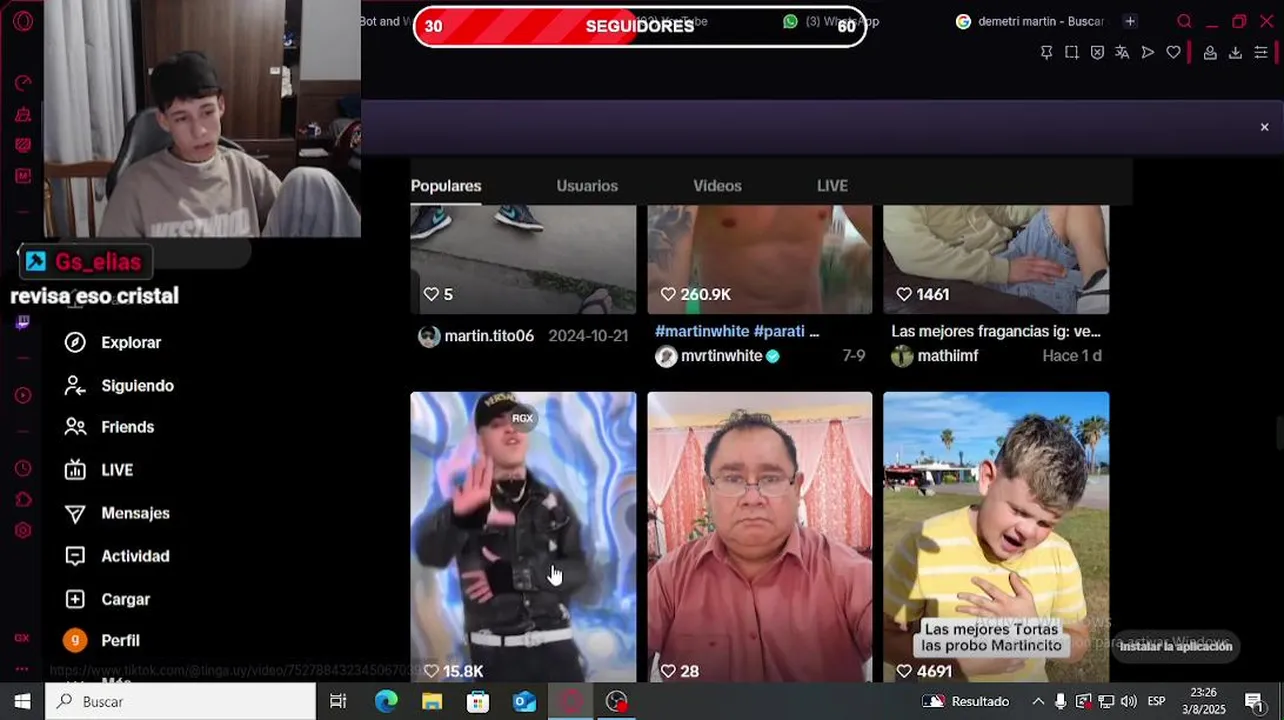Open mvrtinwhite user profile link
The width and height of the screenshot is (1284, 720).
click(x=718, y=356)
